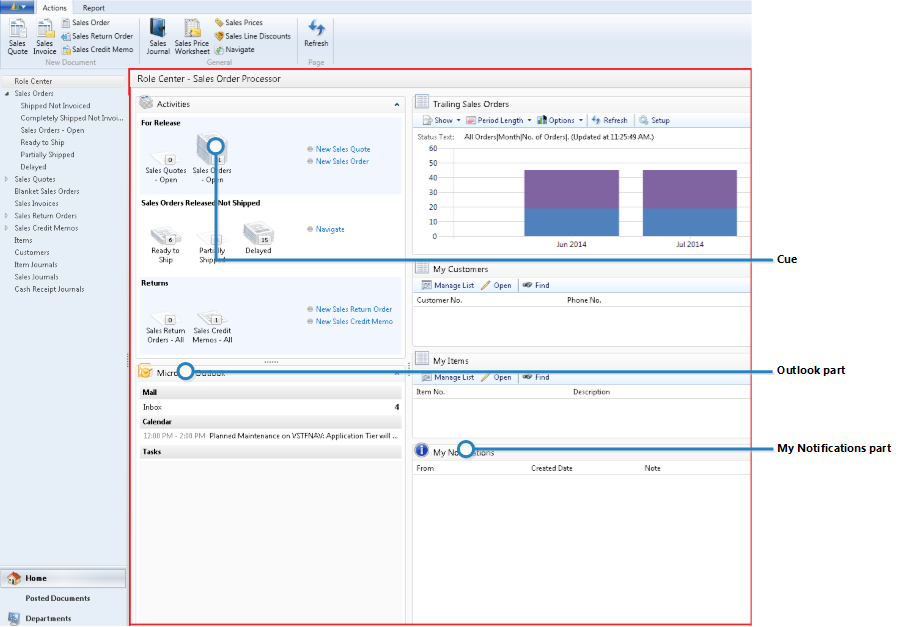898x627 pixels.
Task: Open the Sales Orders - Open cue tile
Action: [x=213, y=163]
